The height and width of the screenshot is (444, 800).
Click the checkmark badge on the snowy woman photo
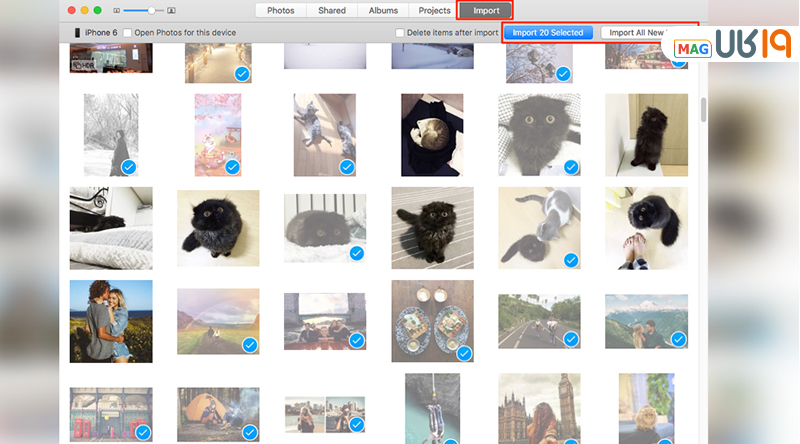[128, 166]
